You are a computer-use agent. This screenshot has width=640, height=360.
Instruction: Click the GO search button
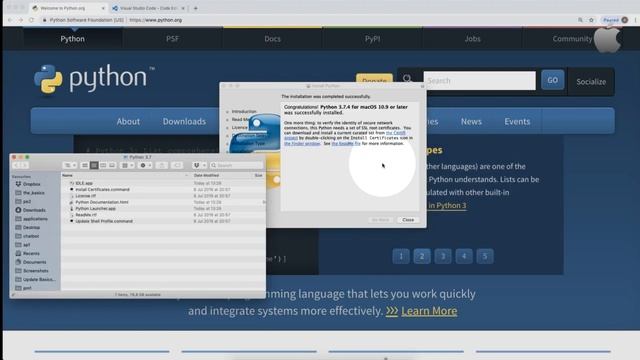552,80
